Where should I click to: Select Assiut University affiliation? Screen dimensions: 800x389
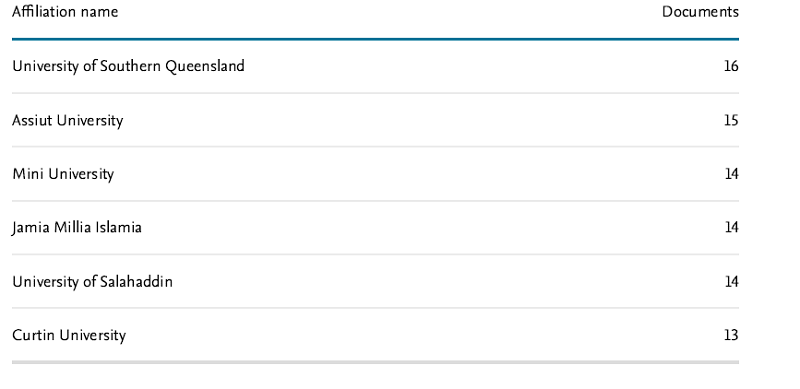(67, 120)
